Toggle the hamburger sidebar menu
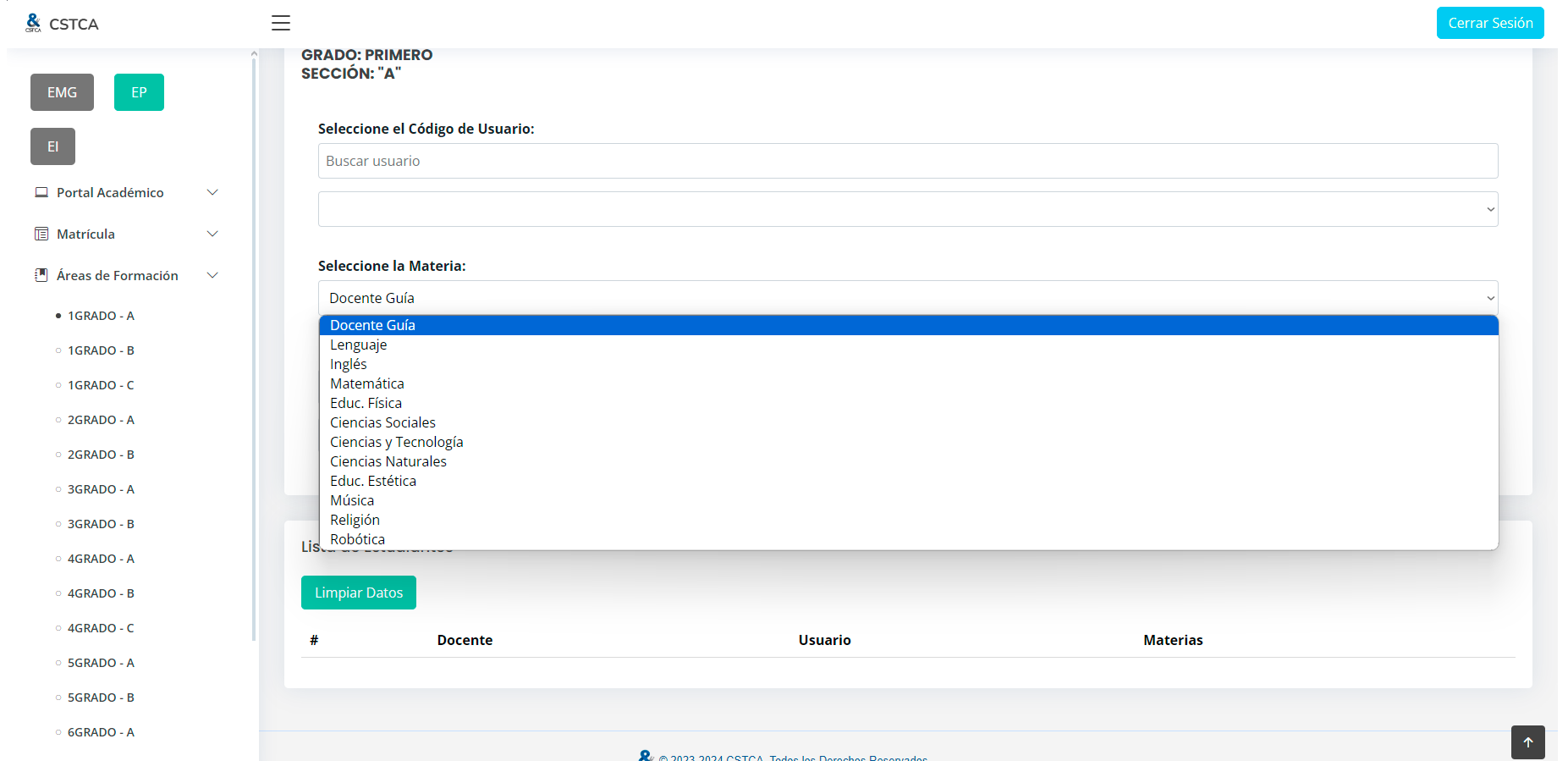The image size is (1568, 761). (x=281, y=23)
